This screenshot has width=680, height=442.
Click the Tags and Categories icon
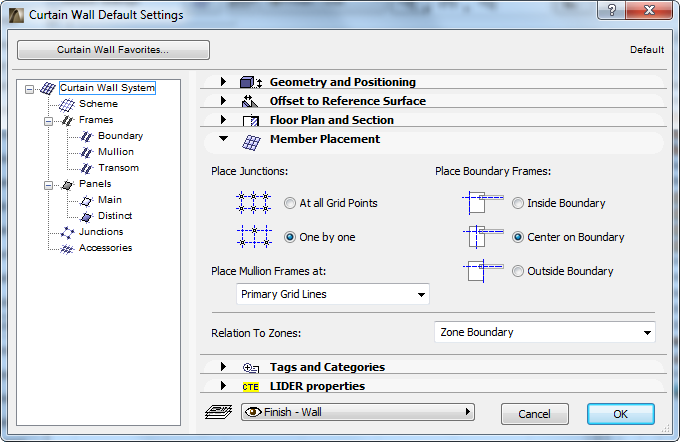pos(251,368)
